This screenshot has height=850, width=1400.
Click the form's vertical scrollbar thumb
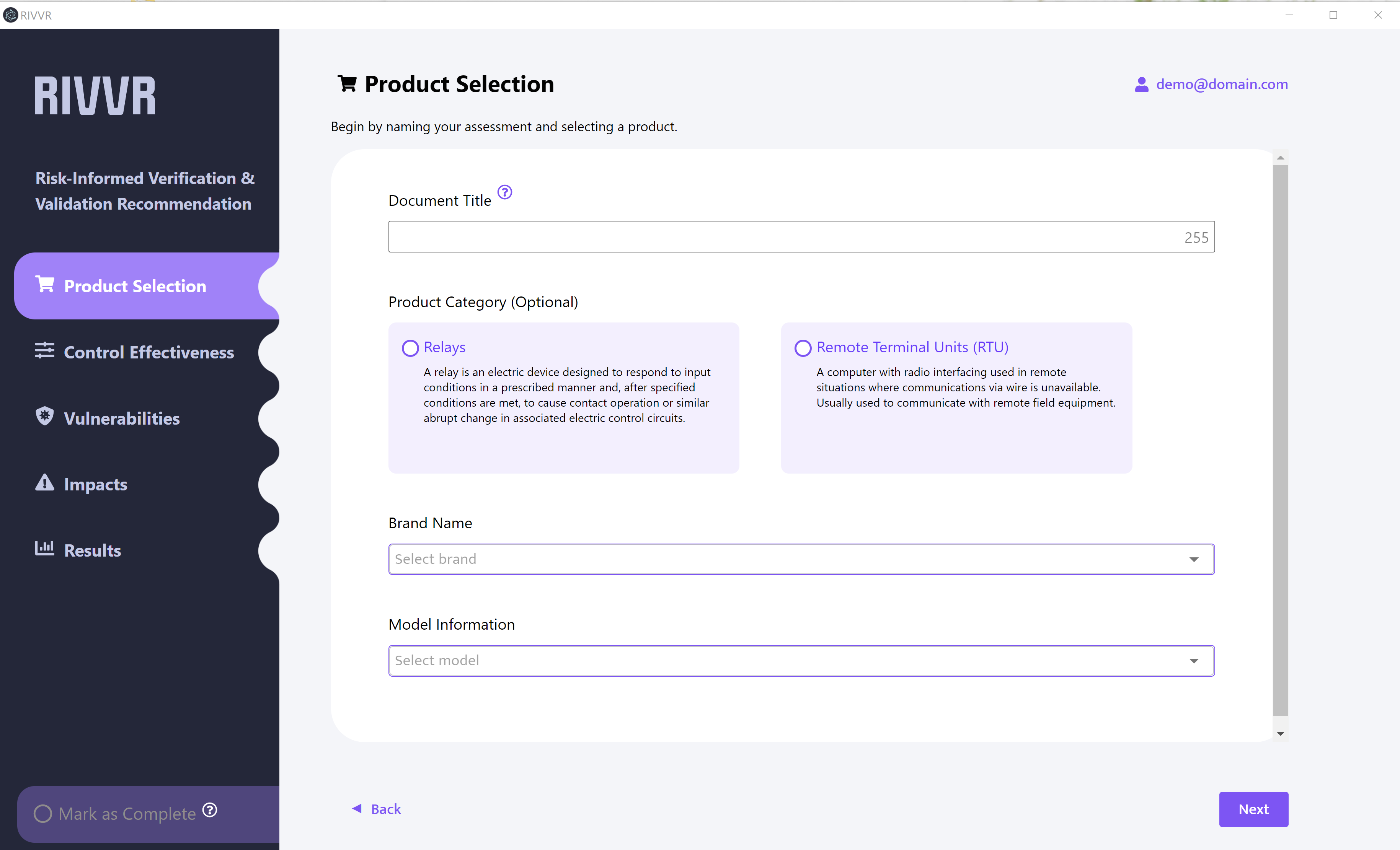1280,440
